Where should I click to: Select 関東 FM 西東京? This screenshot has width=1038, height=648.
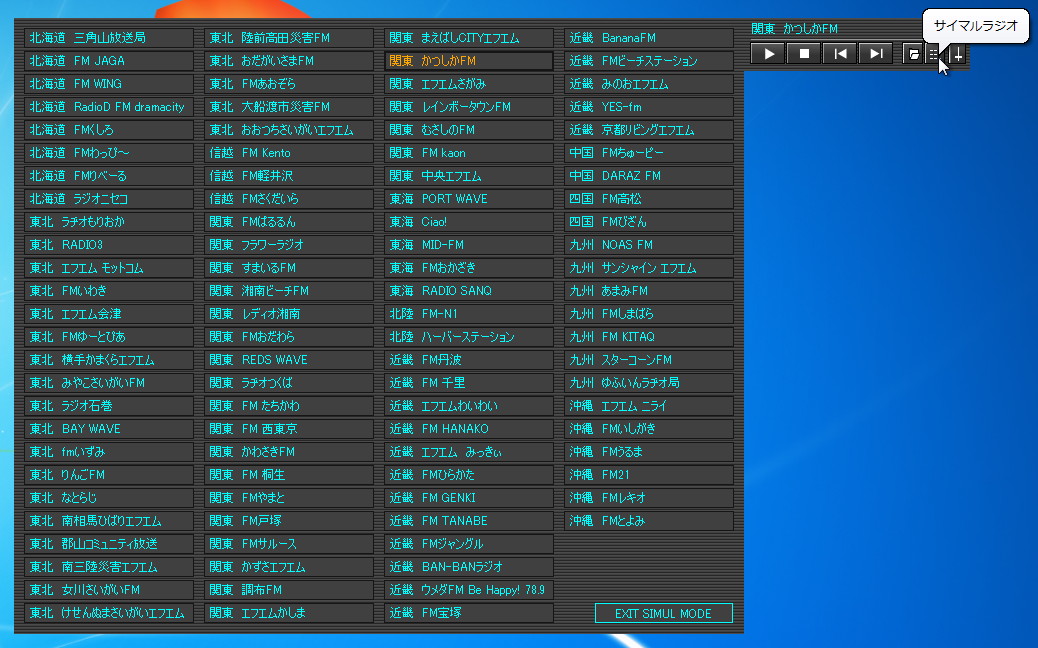[289, 429]
